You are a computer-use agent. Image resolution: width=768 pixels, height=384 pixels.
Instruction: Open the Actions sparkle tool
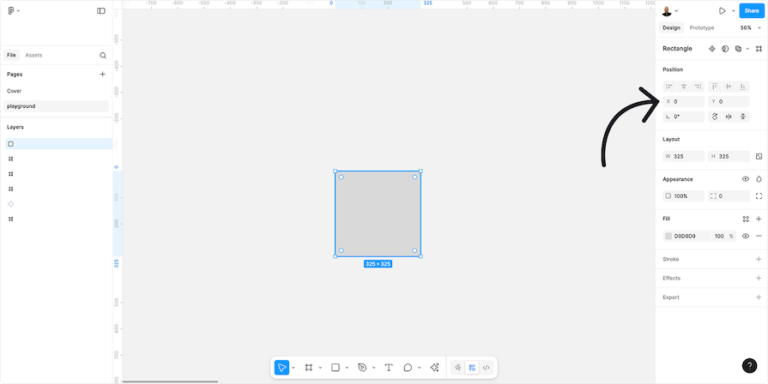click(434, 367)
